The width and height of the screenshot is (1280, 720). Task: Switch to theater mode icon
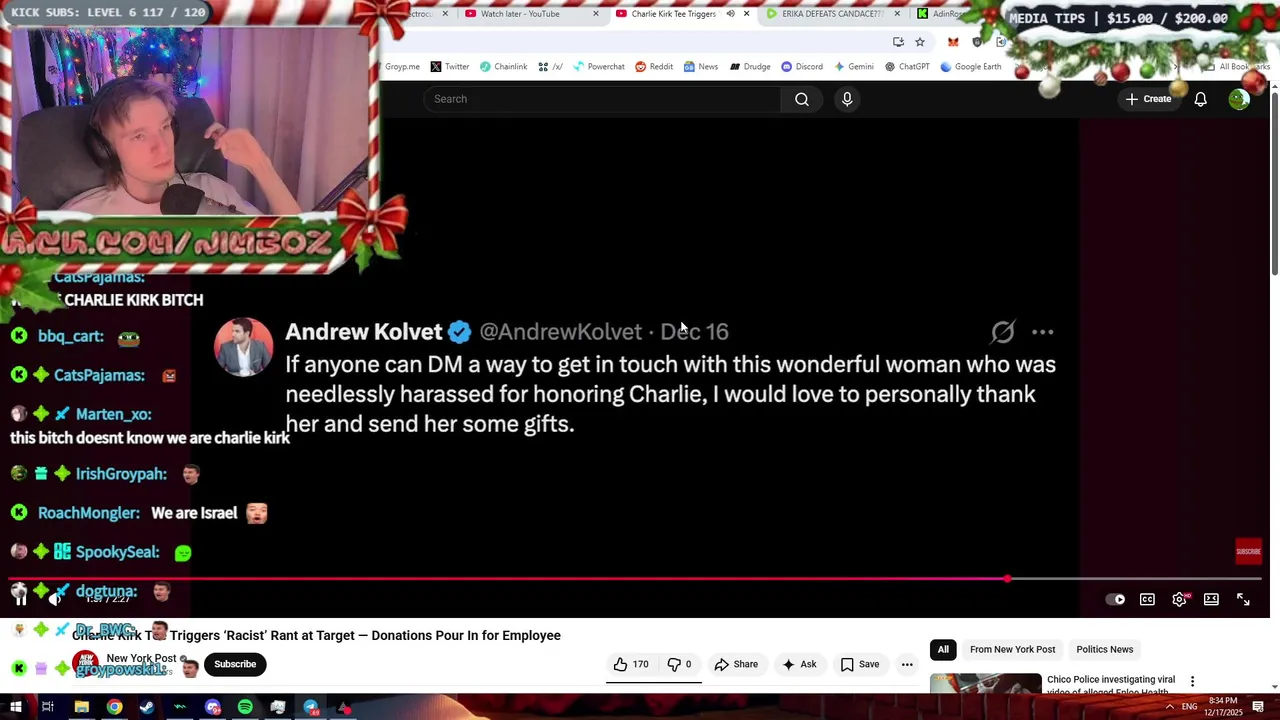1211,599
